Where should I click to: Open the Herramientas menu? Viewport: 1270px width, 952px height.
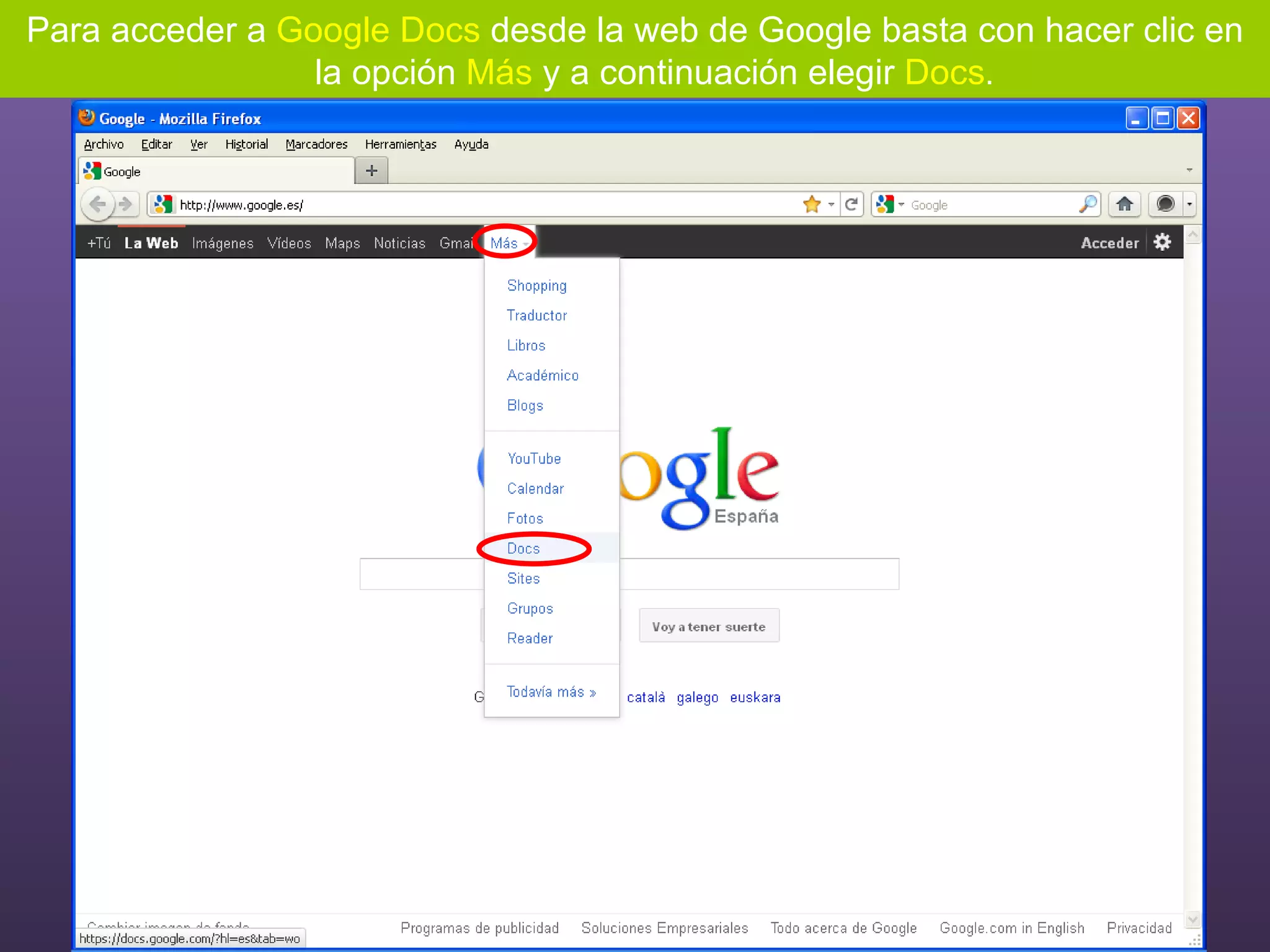pyautogui.click(x=401, y=144)
